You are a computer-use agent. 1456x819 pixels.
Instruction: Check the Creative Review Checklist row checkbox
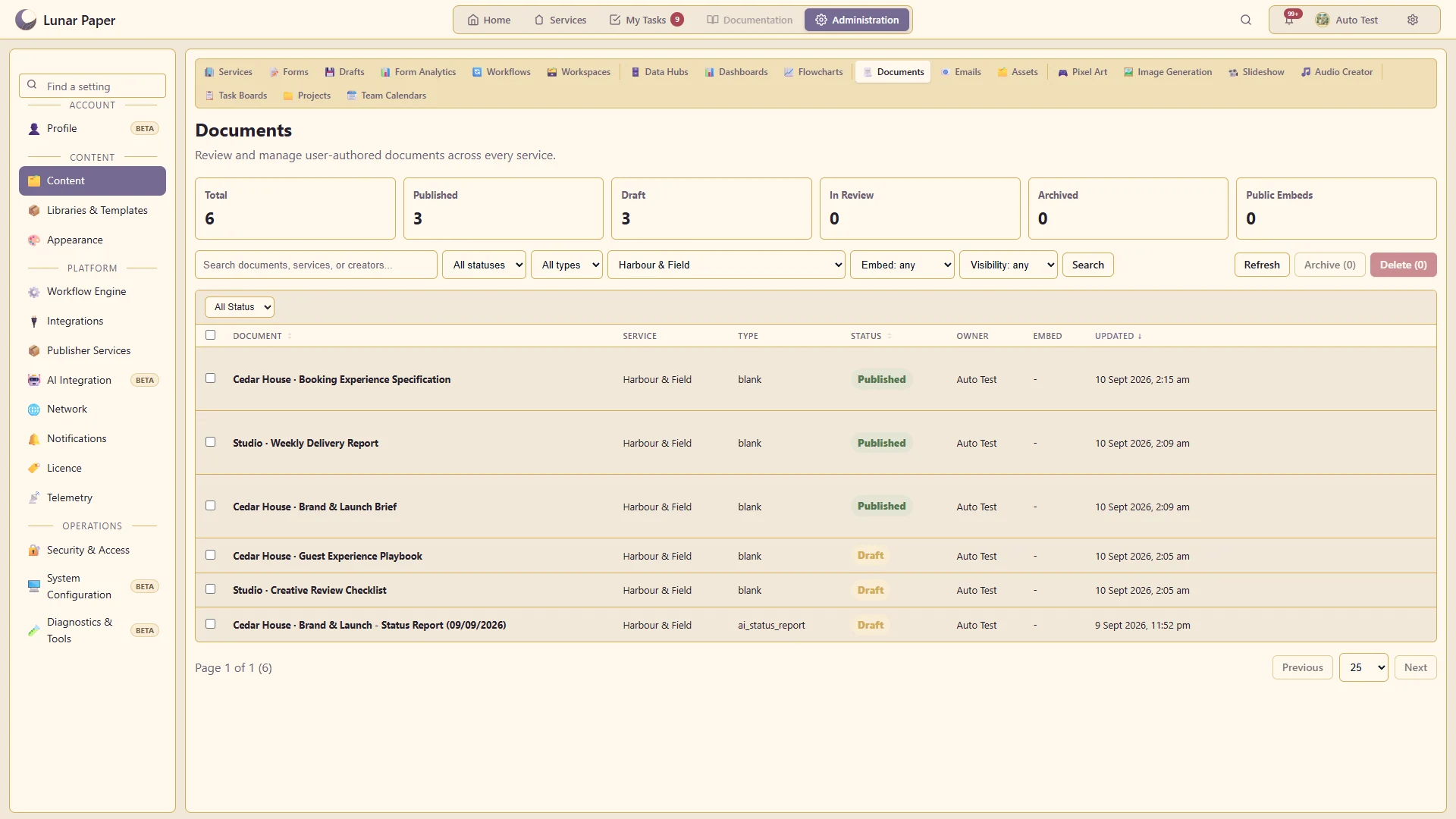pos(211,589)
